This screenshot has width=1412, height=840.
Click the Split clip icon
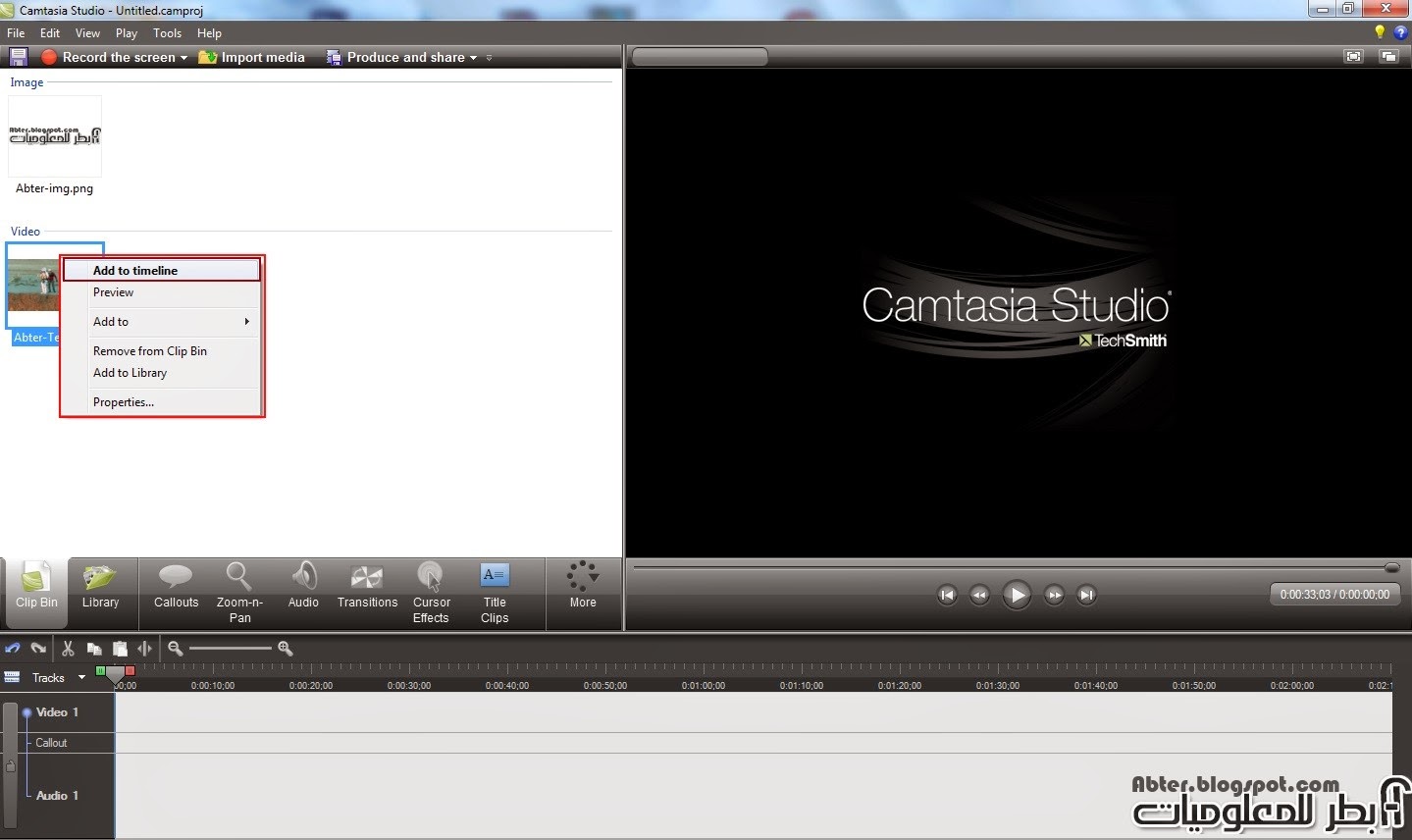145,649
